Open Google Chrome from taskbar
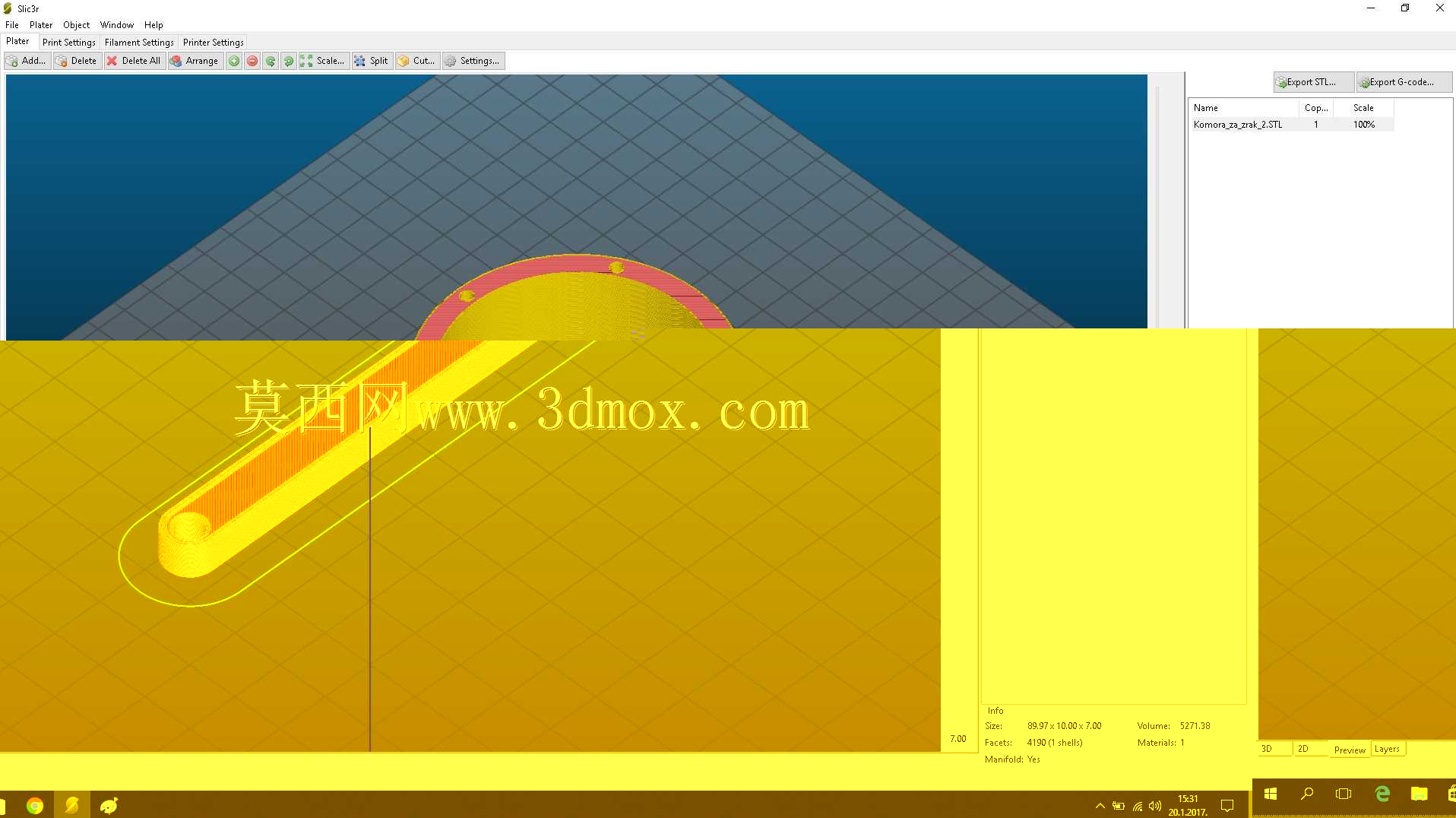 pyautogui.click(x=35, y=805)
